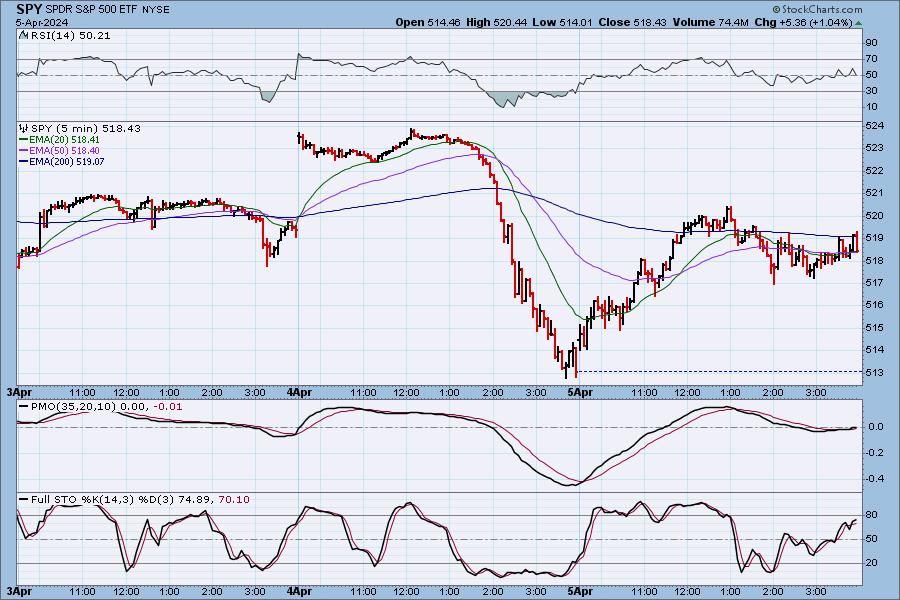This screenshot has height=600, width=900.
Task: Click the EMA(50) 518.40 legend text
Action: [64, 150]
